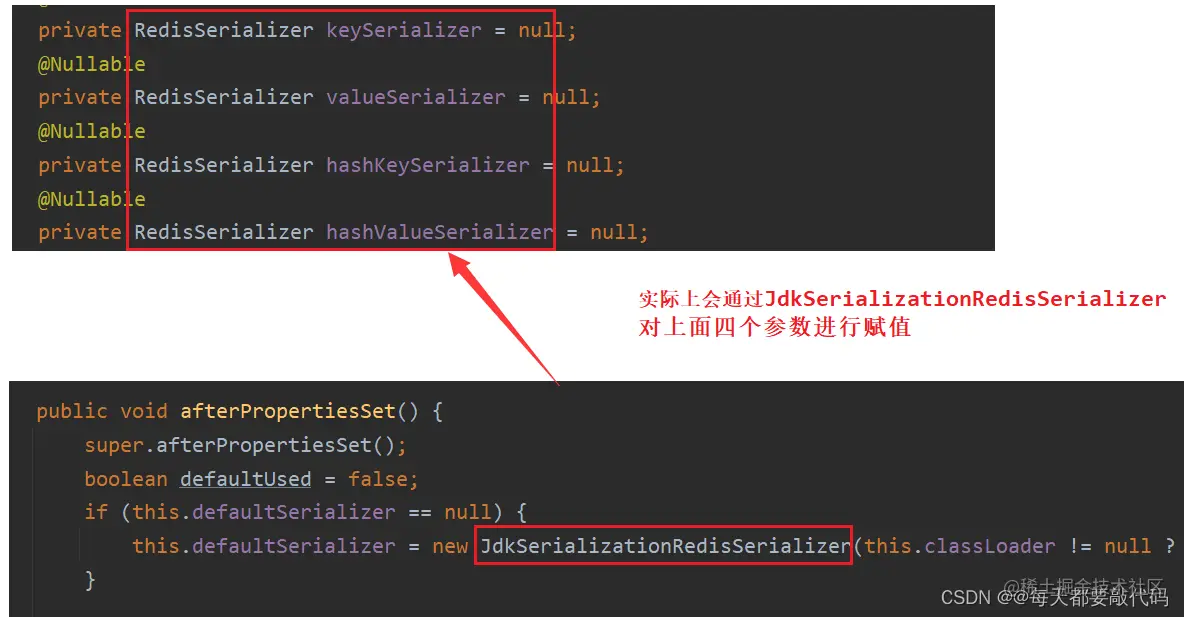Click the 'new' keyword
The width and height of the screenshot is (1184, 617).
click(x=450, y=546)
